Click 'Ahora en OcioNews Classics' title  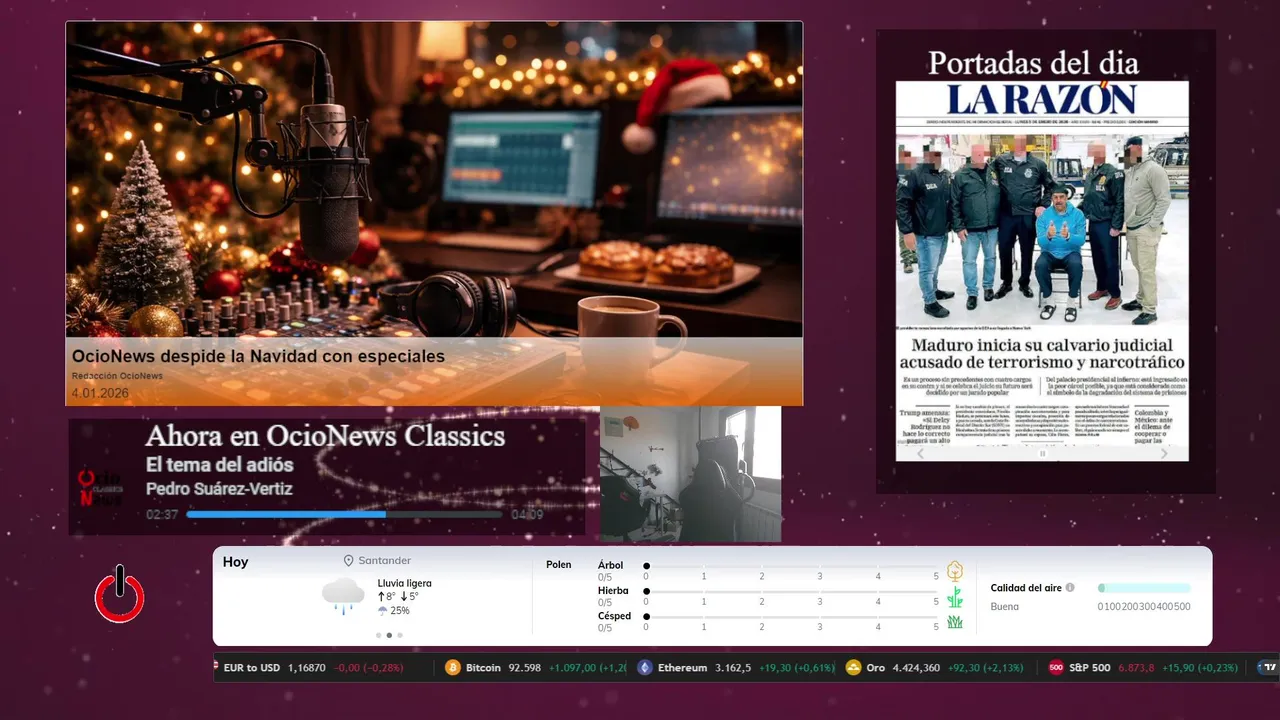pyautogui.click(x=325, y=436)
